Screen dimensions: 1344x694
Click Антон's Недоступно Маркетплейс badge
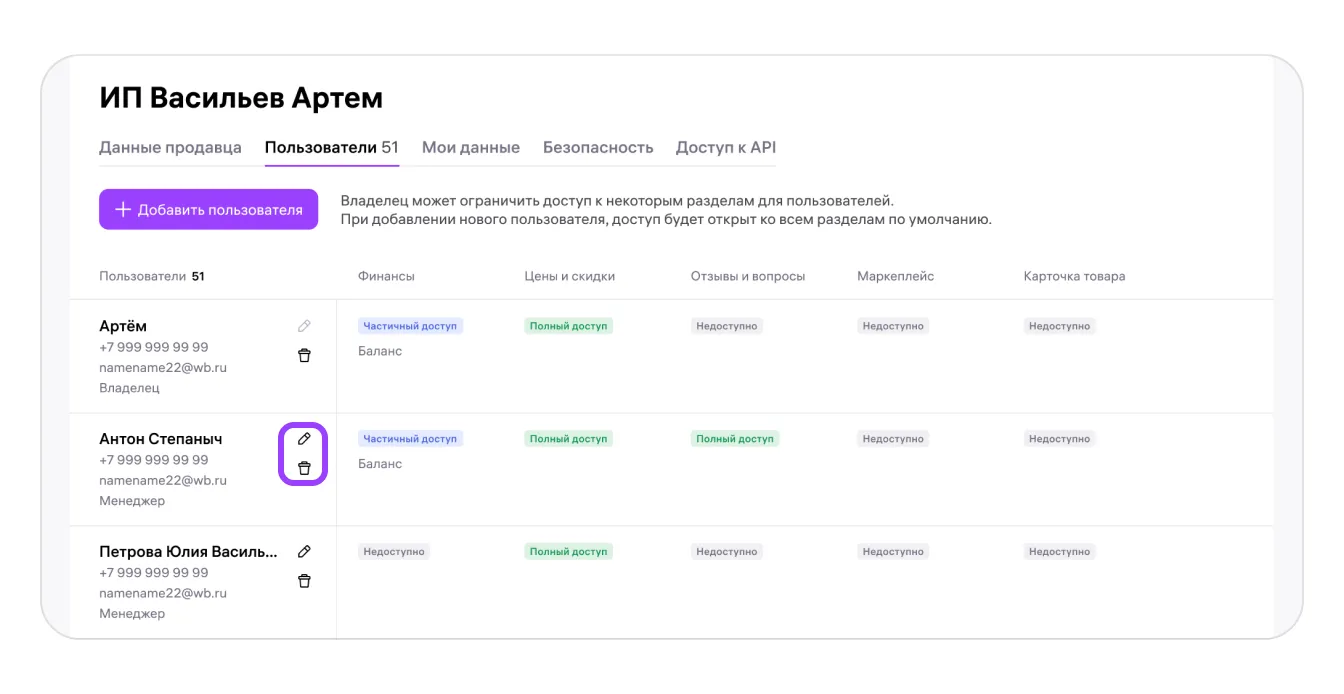[893, 439]
